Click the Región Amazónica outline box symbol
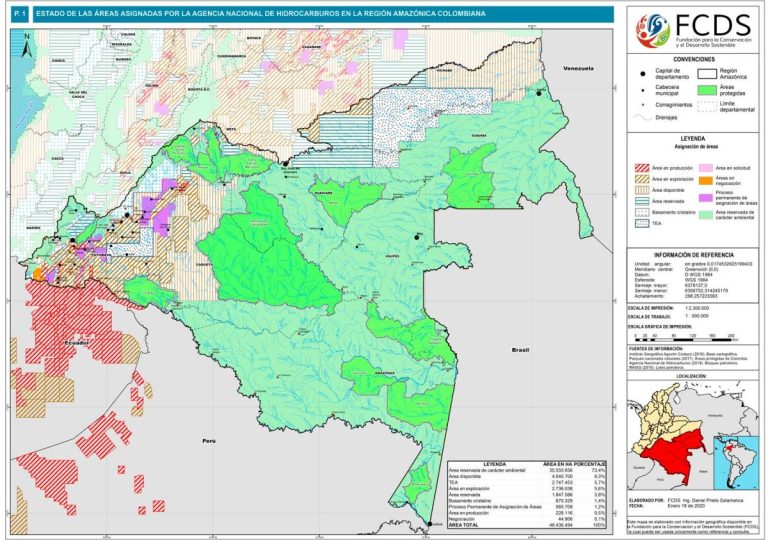 (x=705, y=73)
